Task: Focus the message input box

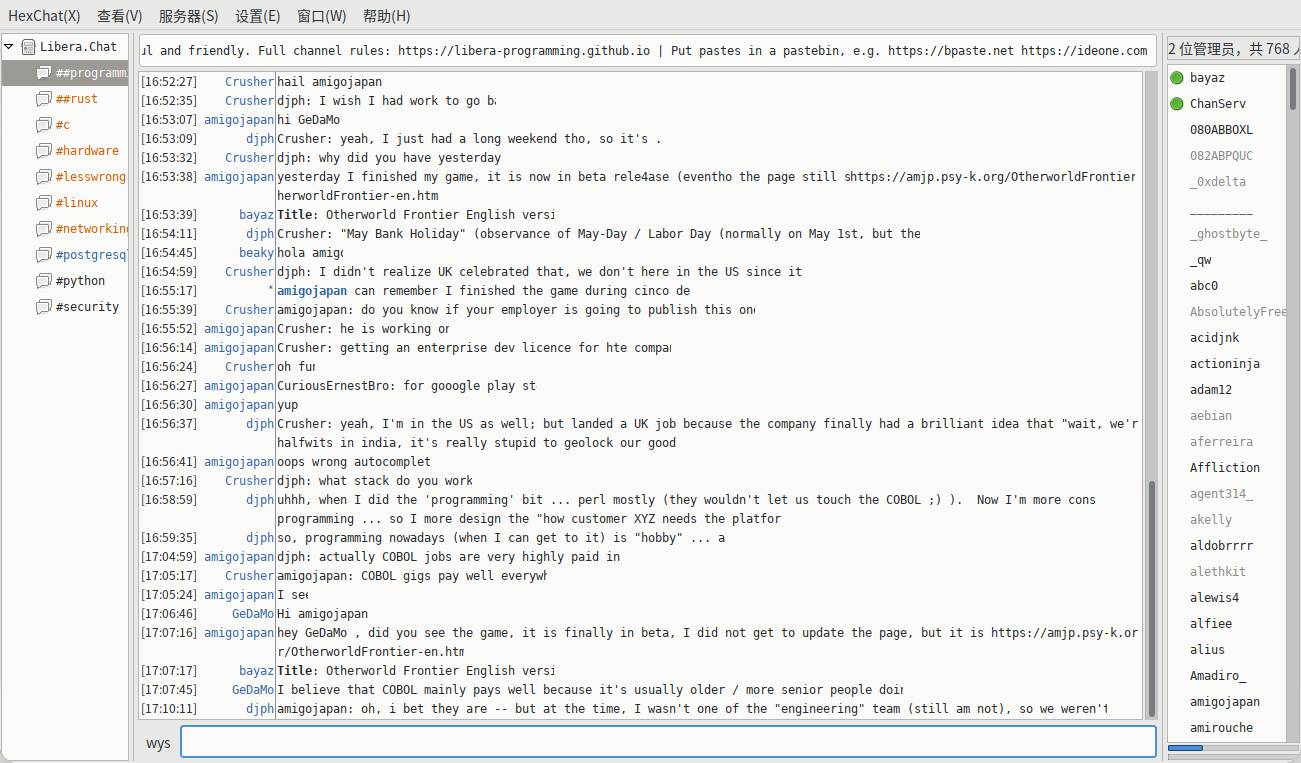Action: [x=668, y=742]
